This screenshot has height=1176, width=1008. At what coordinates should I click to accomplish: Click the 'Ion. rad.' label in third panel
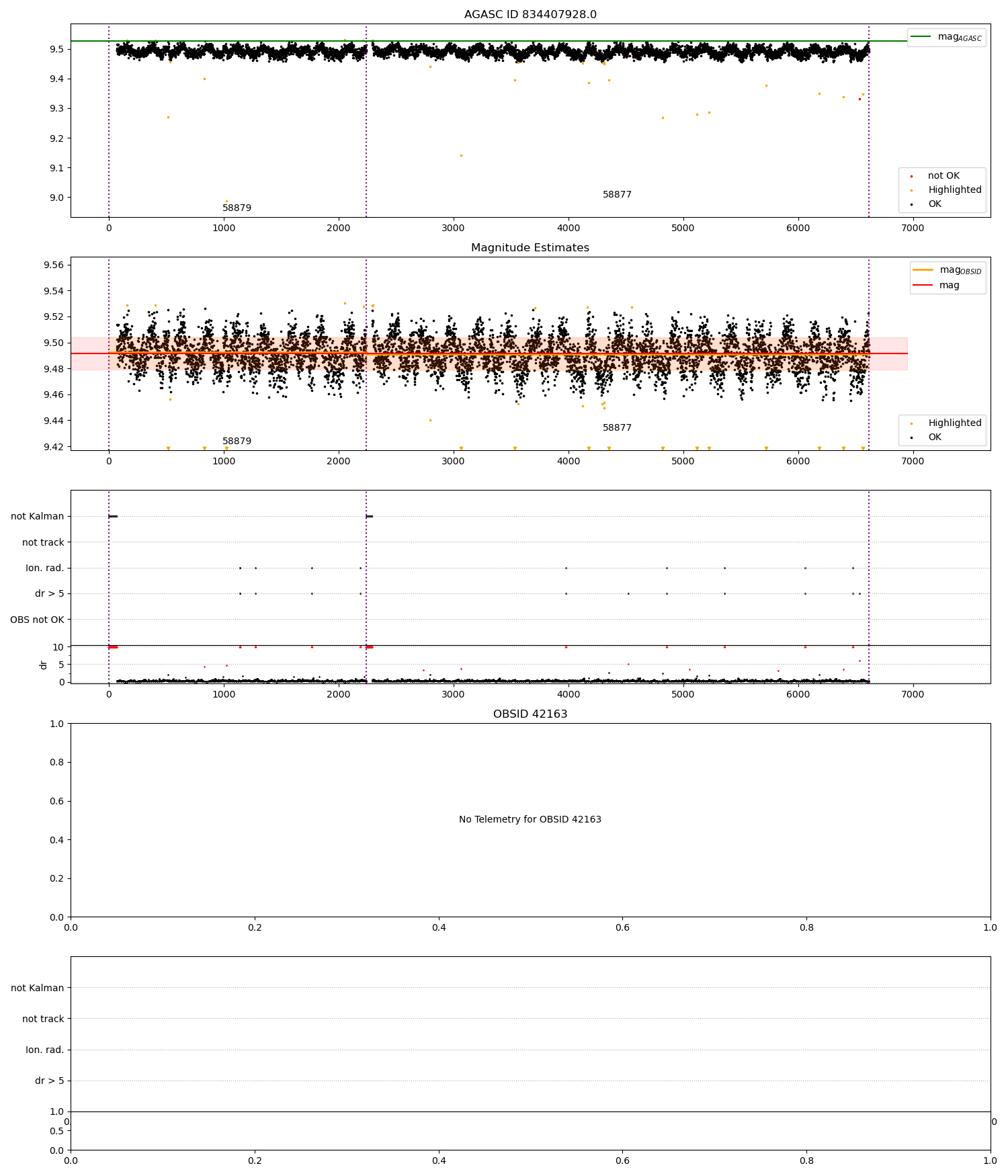click(x=45, y=568)
